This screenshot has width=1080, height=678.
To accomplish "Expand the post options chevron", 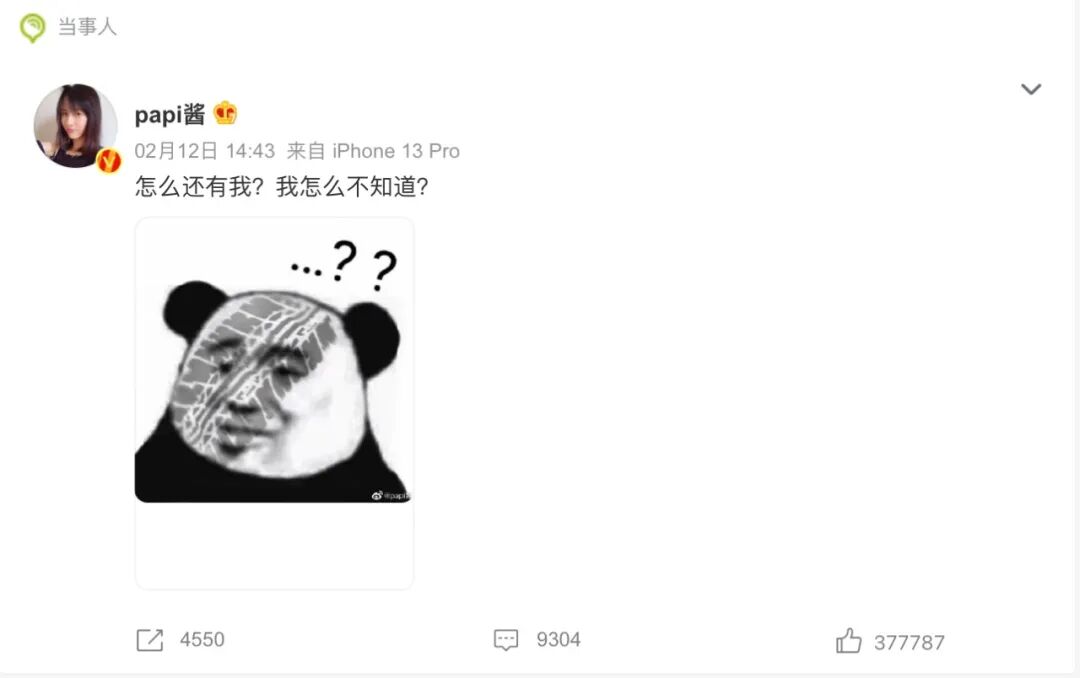I will pyautogui.click(x=1030, y=89).
